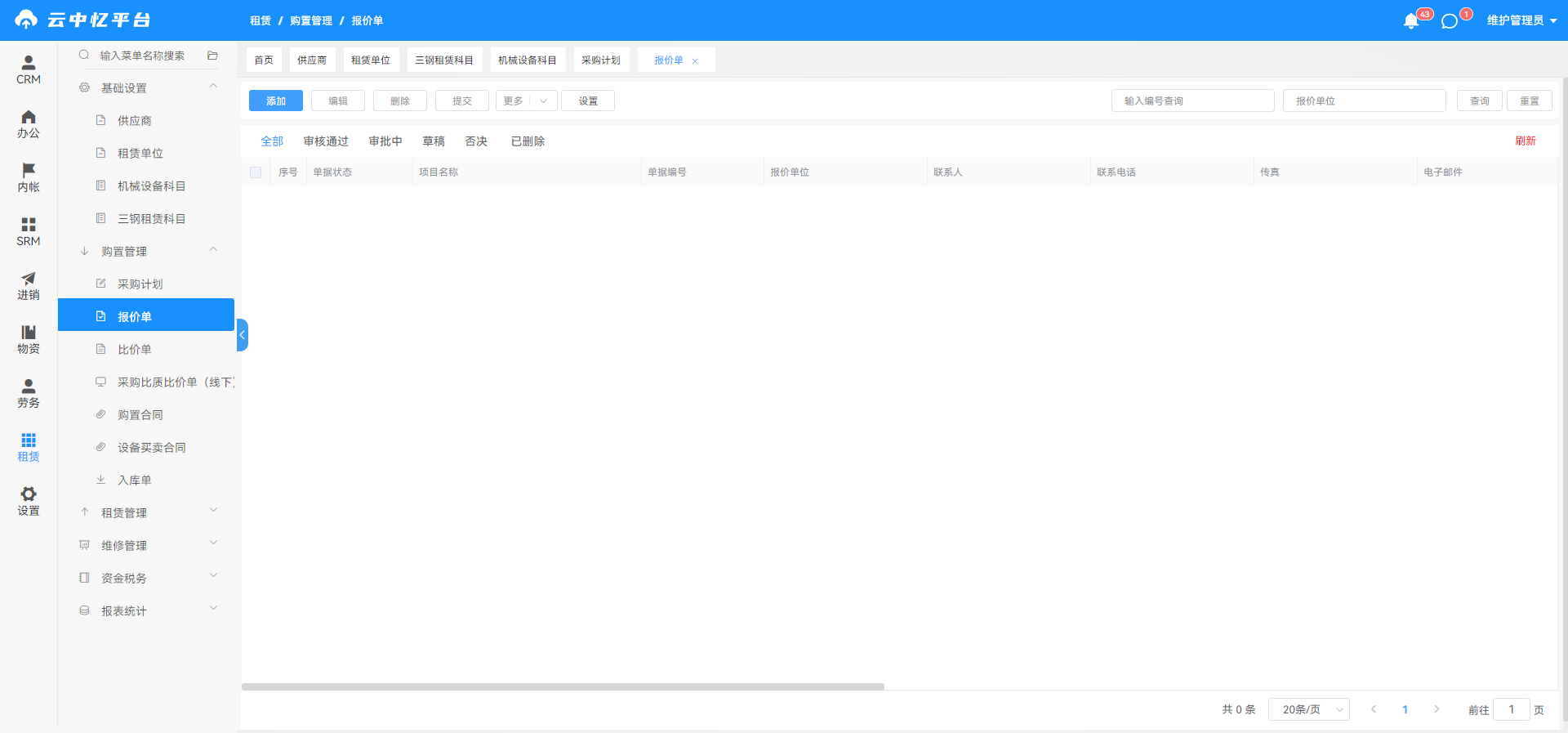
Task: Open the 办公 home icon module
Action: tap(29, 123)
